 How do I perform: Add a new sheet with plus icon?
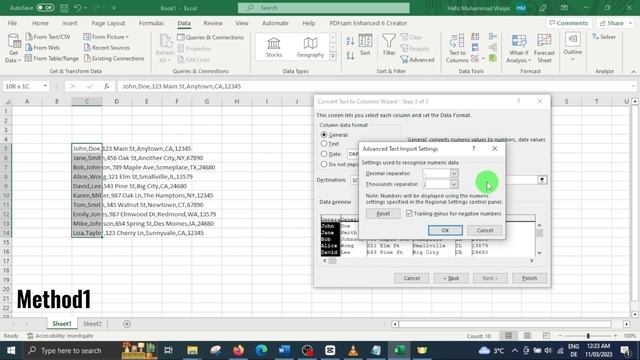coord(127,324)
